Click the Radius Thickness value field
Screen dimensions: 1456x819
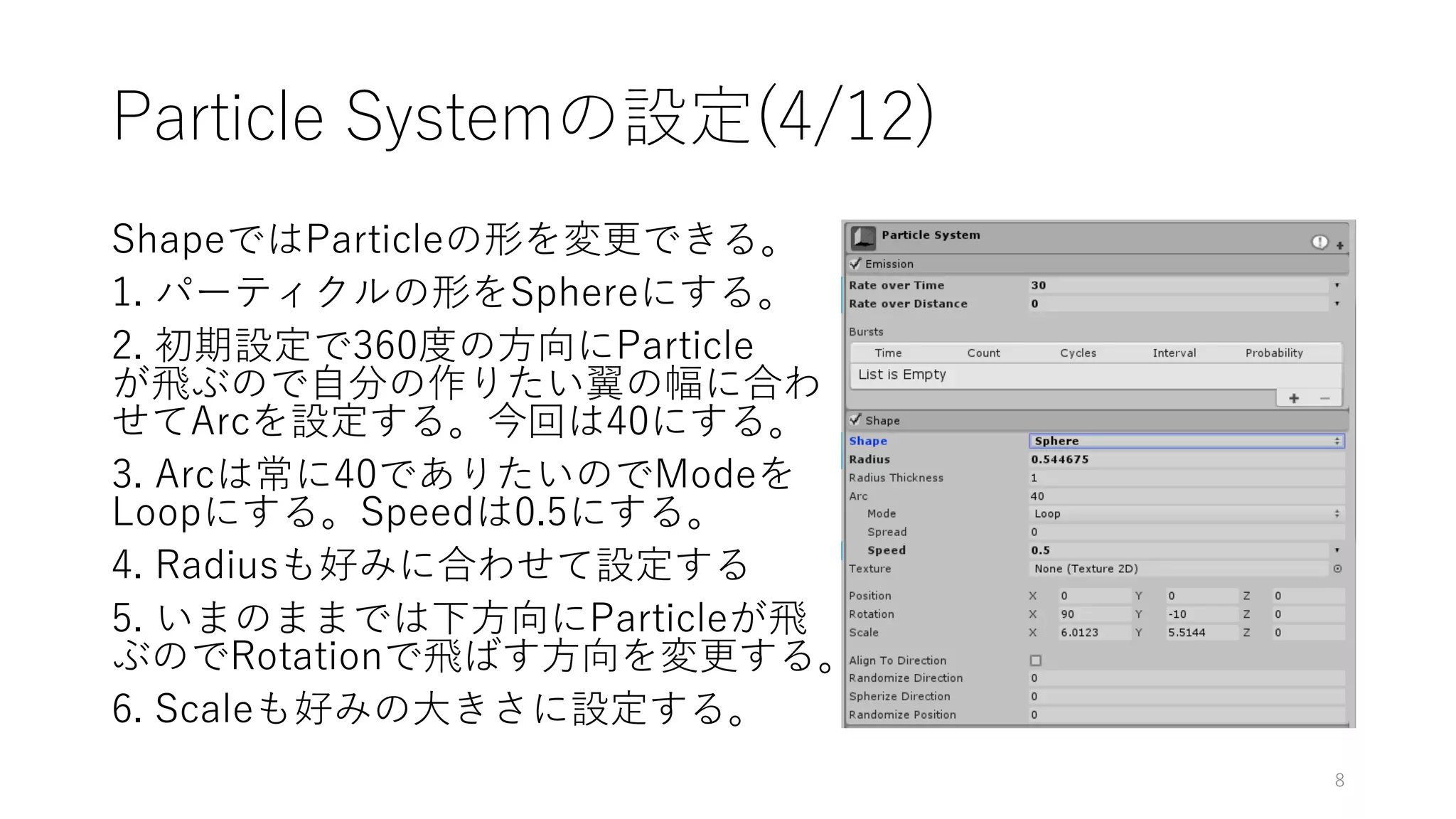point(1187,478)
